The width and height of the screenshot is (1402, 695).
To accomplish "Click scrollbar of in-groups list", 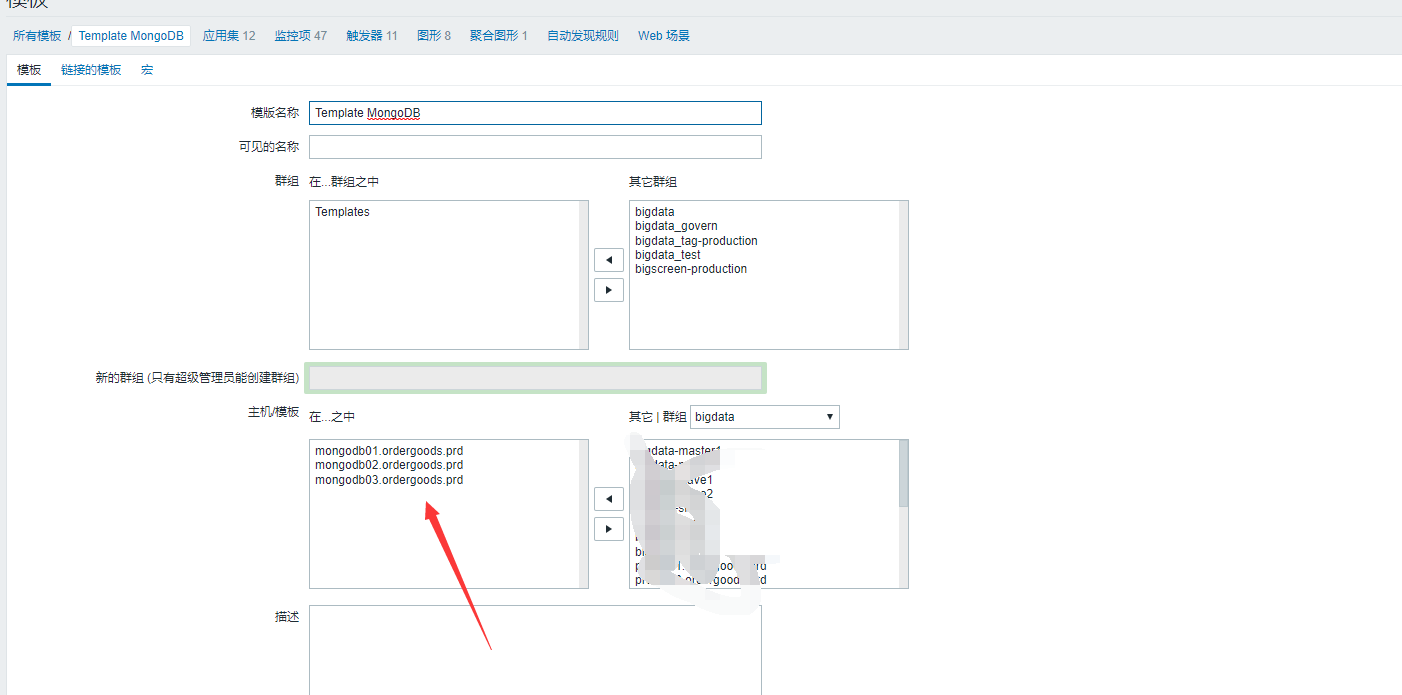I will click(583, 275).
